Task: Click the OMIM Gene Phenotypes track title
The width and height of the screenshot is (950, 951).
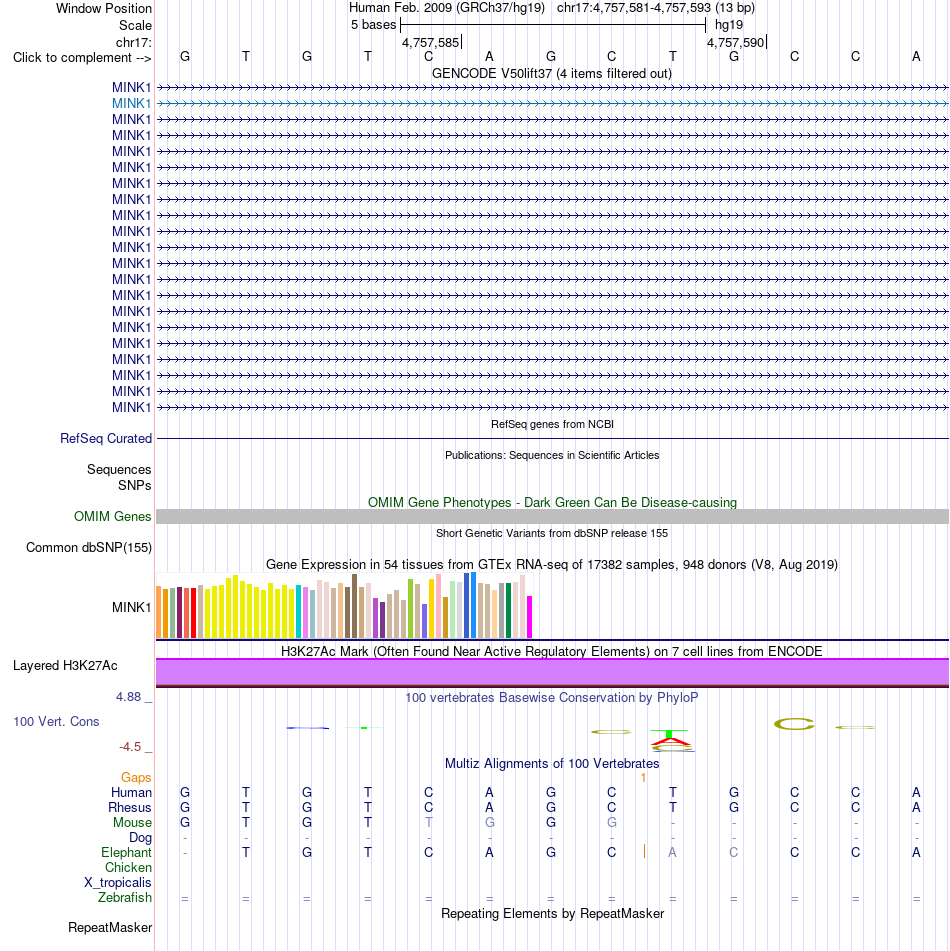Action: click(x=552, y=502)
